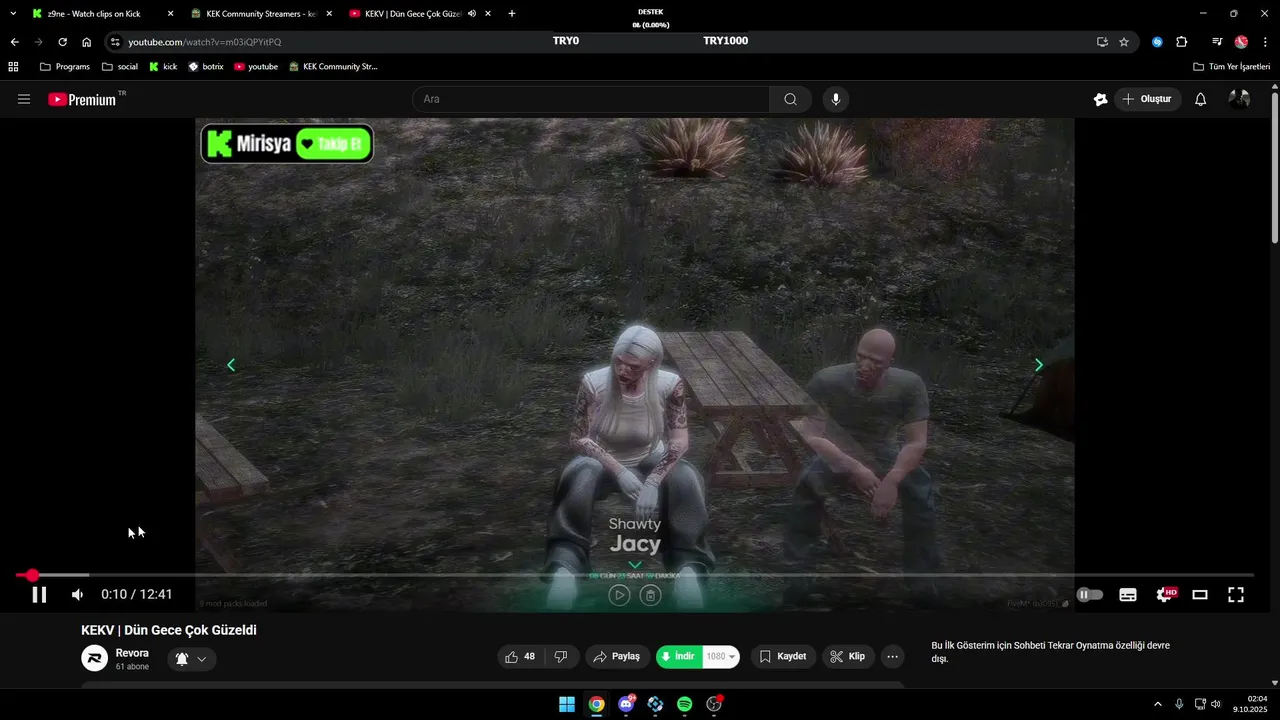Like the video with thumbs up
Image resolution: width=1280 pixels, height=720 pixels.
(x=520, y=657)
